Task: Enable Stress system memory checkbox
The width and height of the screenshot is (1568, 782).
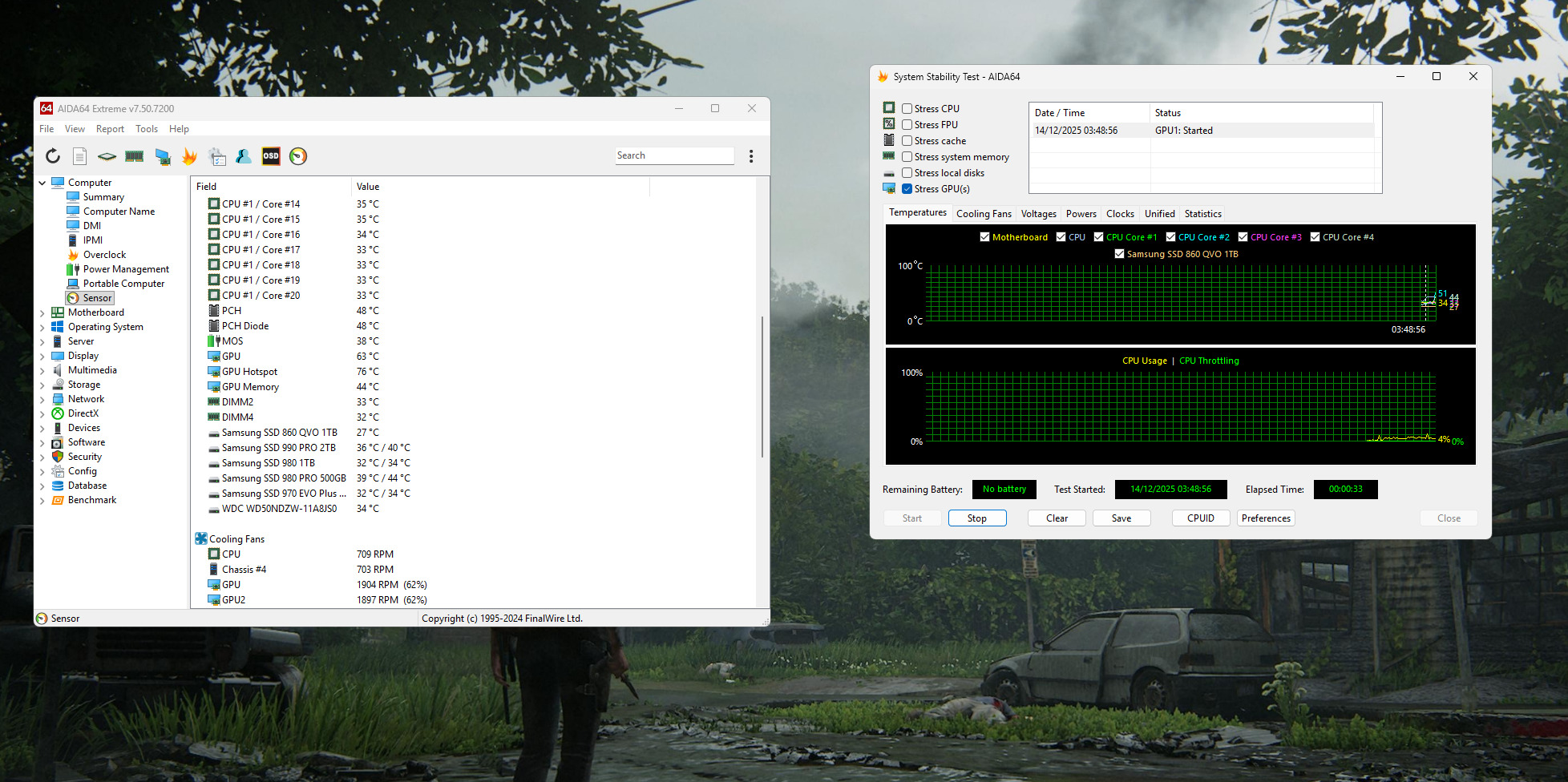Action: 907,157
